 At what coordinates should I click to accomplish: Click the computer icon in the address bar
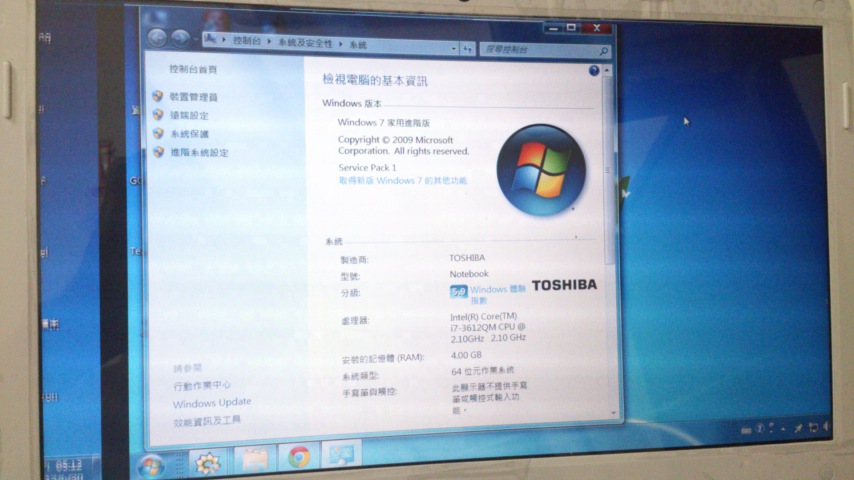click(x=210, y=39)
